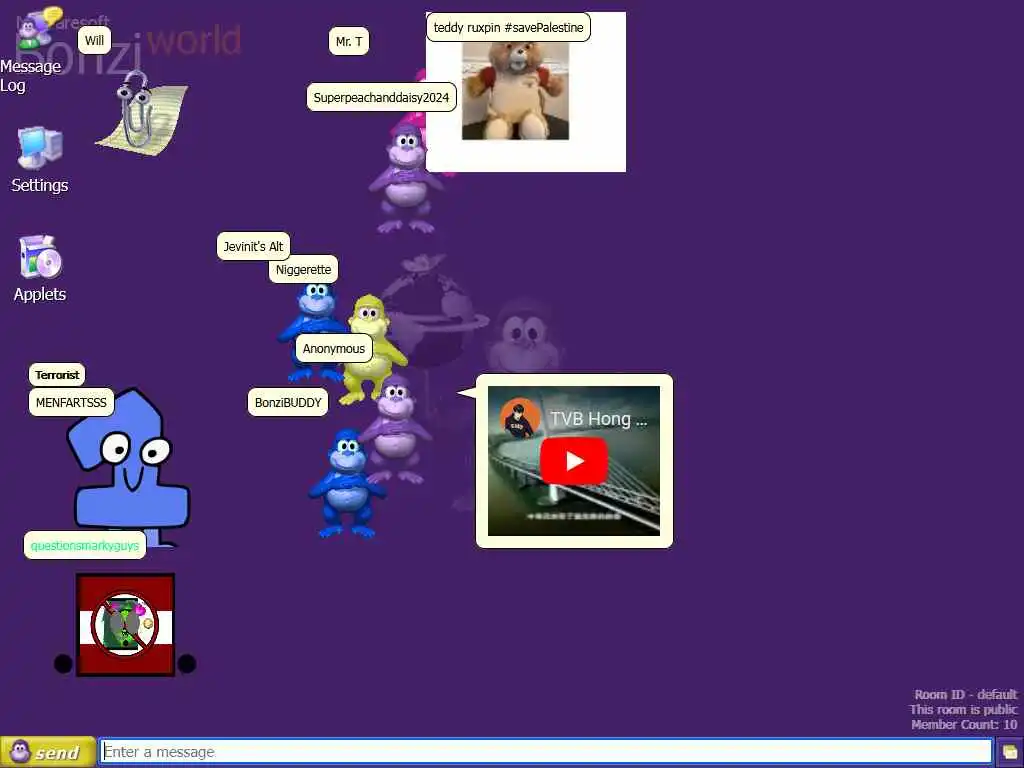Click the "Anonymous" name tag

pyautogui.click(x=334, y=349)
